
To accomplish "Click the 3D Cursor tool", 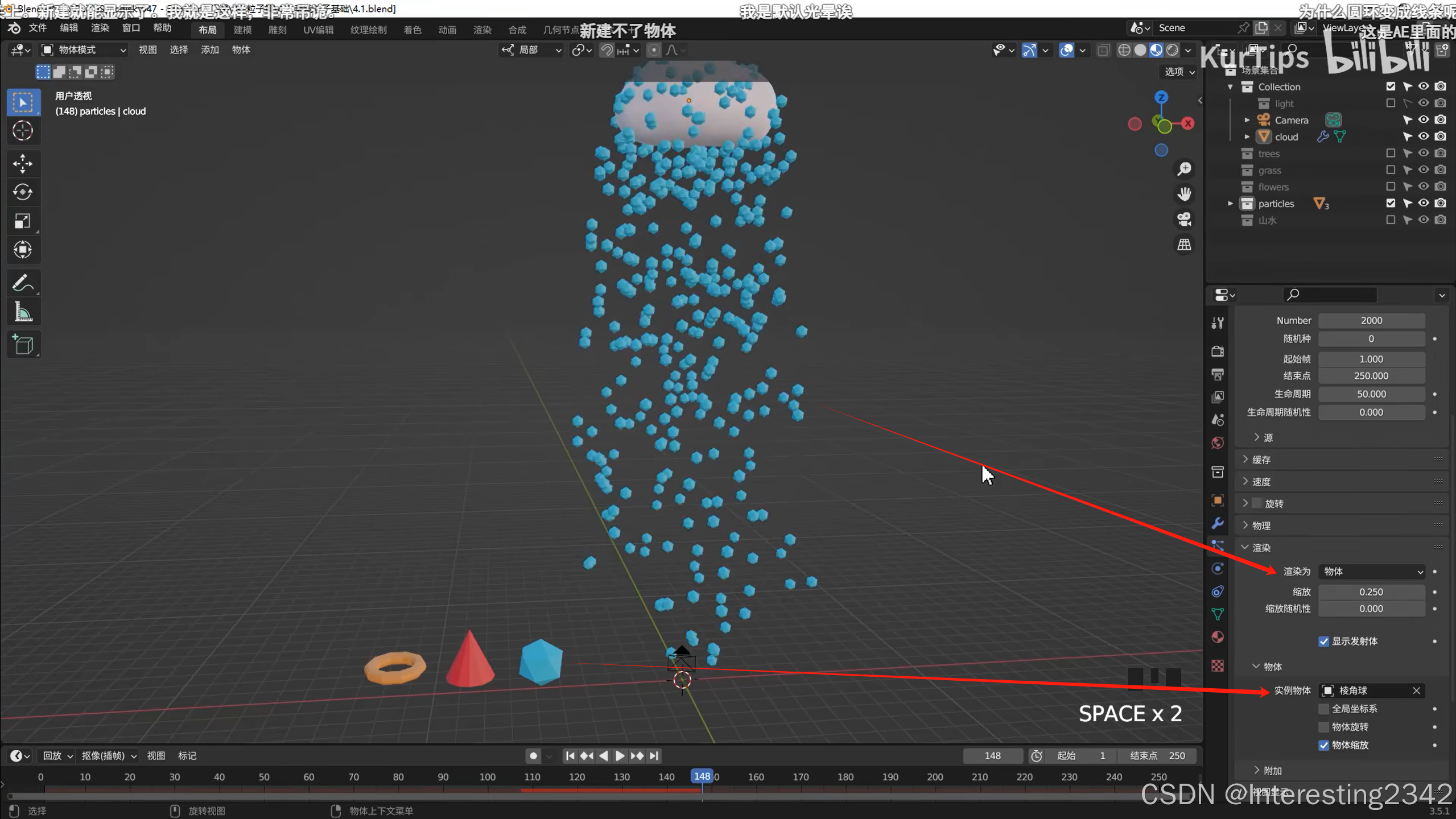I will click(x=23, y=131).
